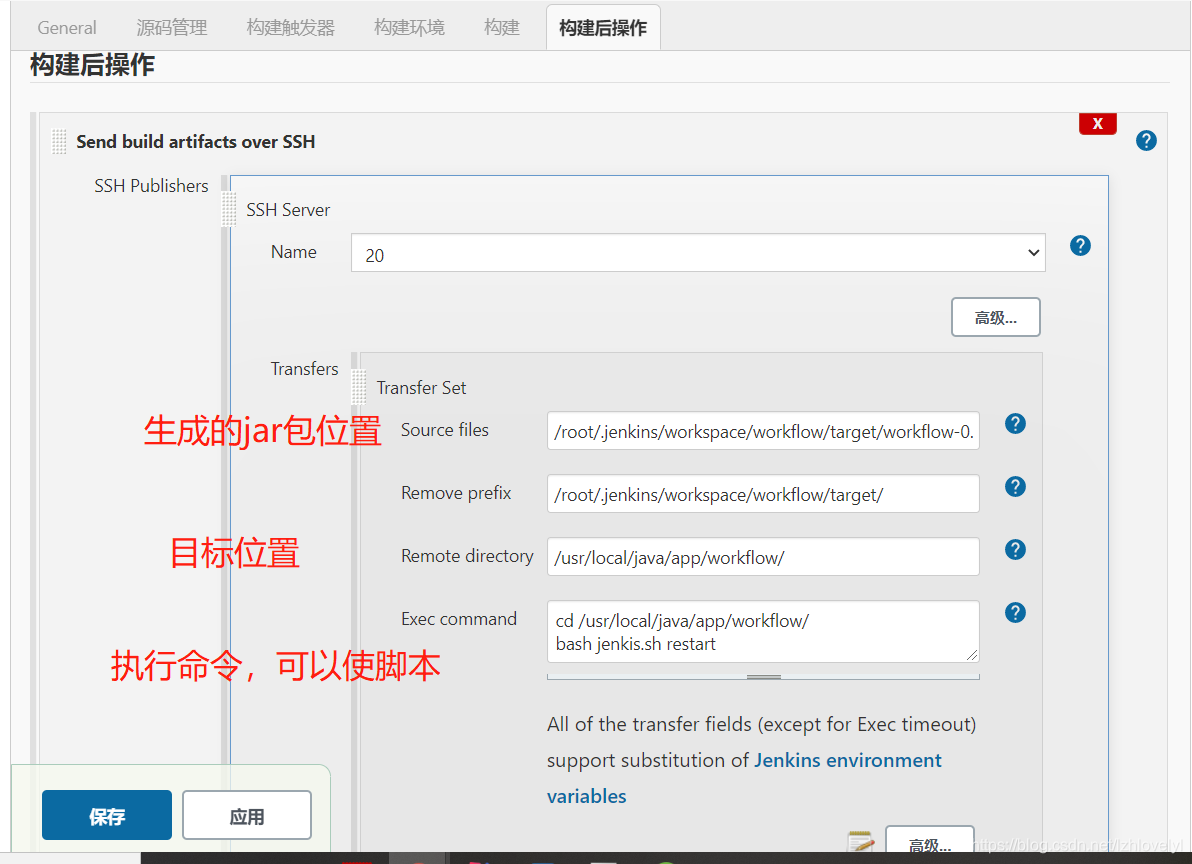Open help icon for Remote directory
1192x864 pixels.
1015,550
